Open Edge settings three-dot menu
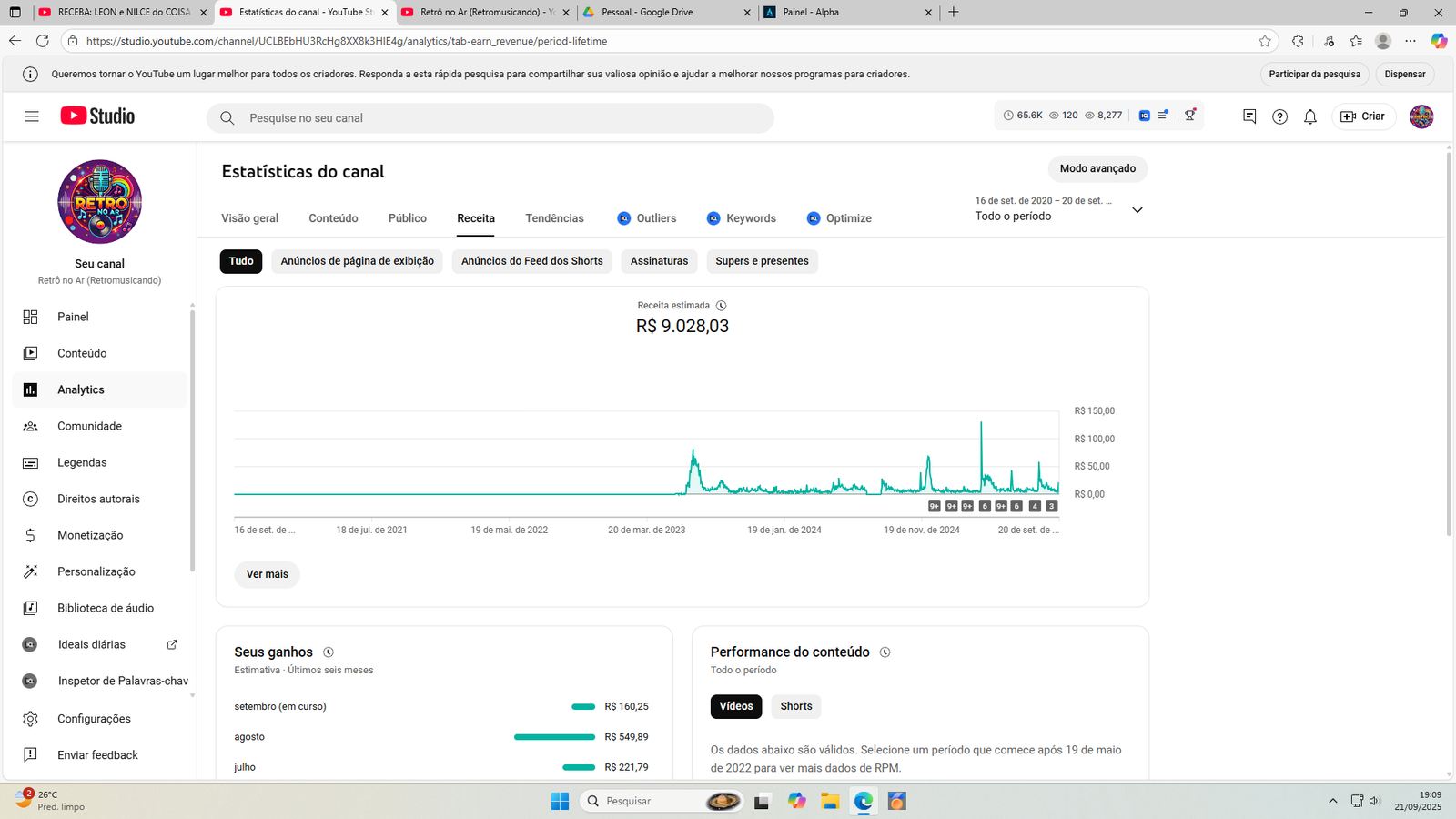The image size is (1456, 819). click(1410, 41)
